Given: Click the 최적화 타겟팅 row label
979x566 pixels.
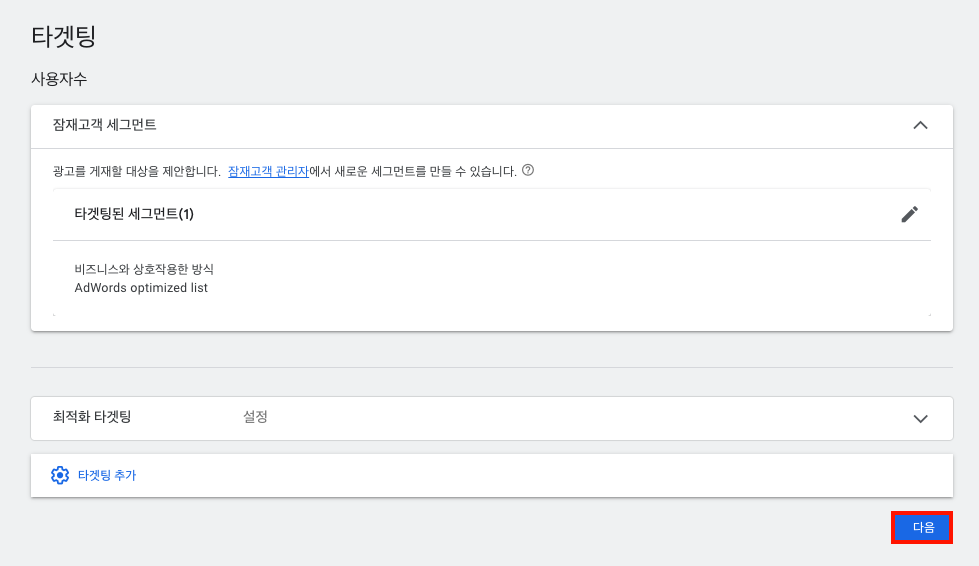Looking at the screenshot, I should click(x=92, y=417).
